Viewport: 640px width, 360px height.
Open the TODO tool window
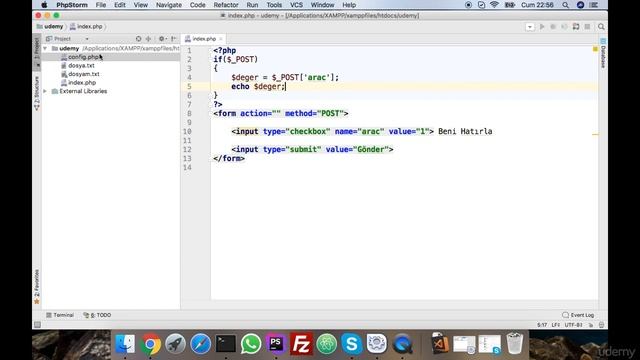[97, 315]
